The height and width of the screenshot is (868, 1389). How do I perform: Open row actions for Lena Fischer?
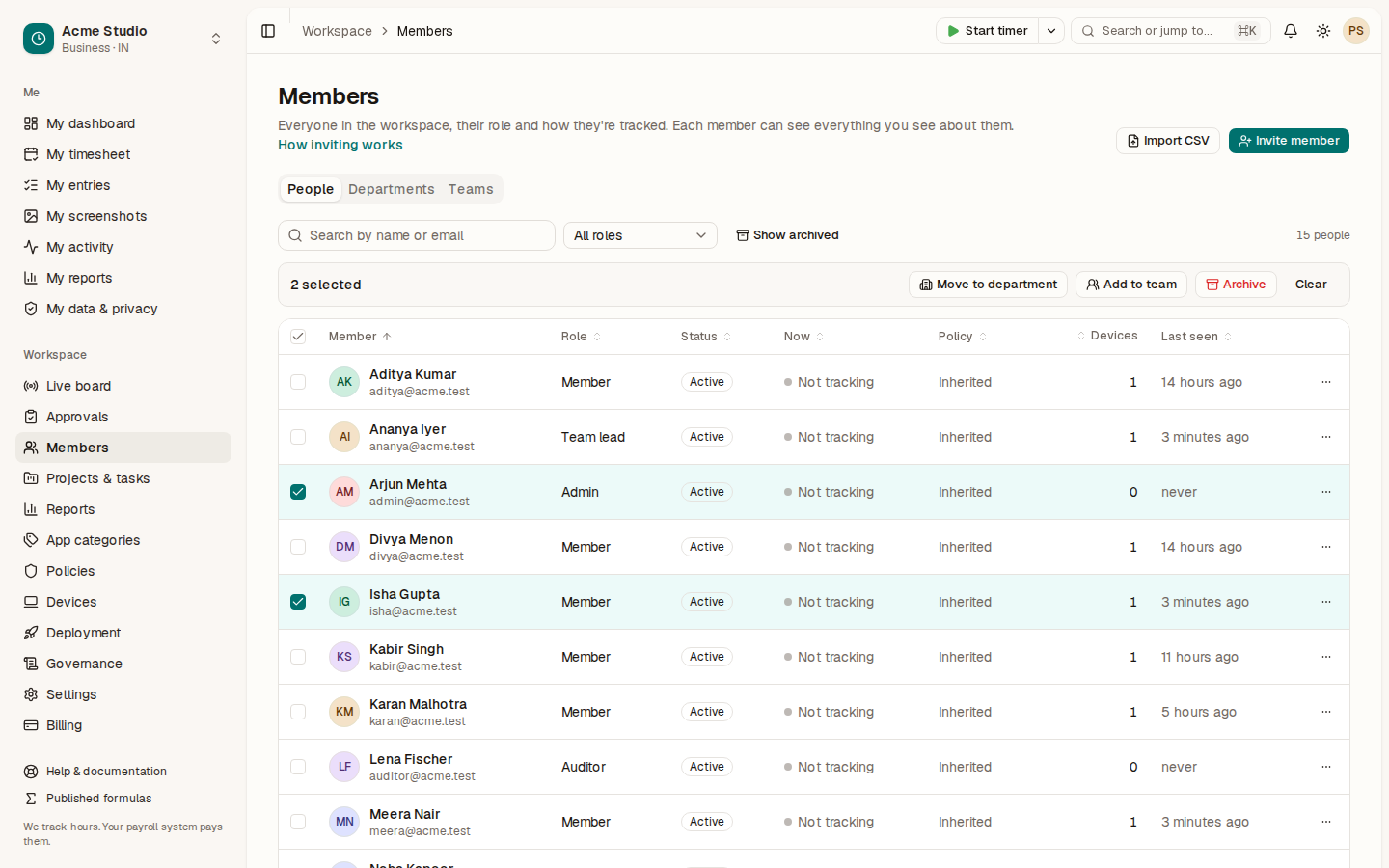(1326, 767)
